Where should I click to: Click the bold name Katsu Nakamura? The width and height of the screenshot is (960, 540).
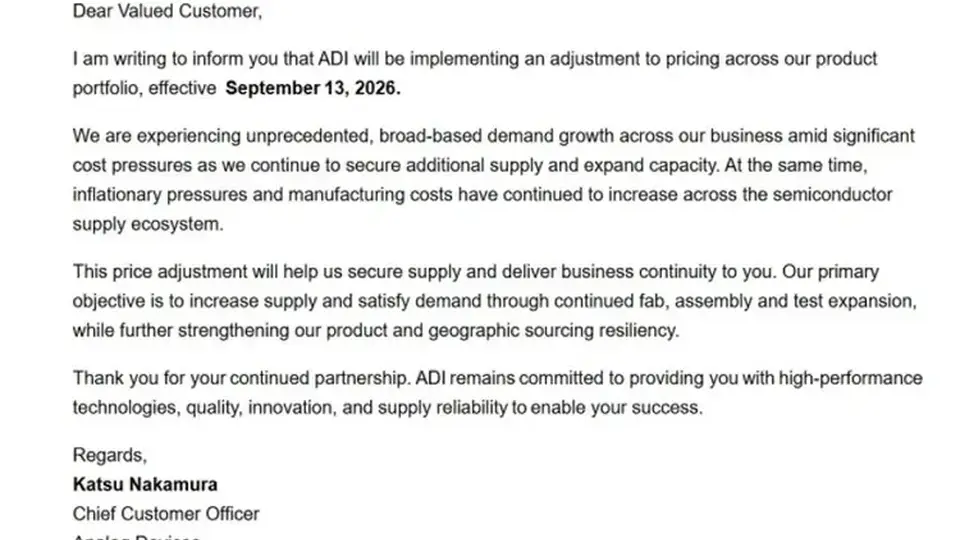[145, 484]
